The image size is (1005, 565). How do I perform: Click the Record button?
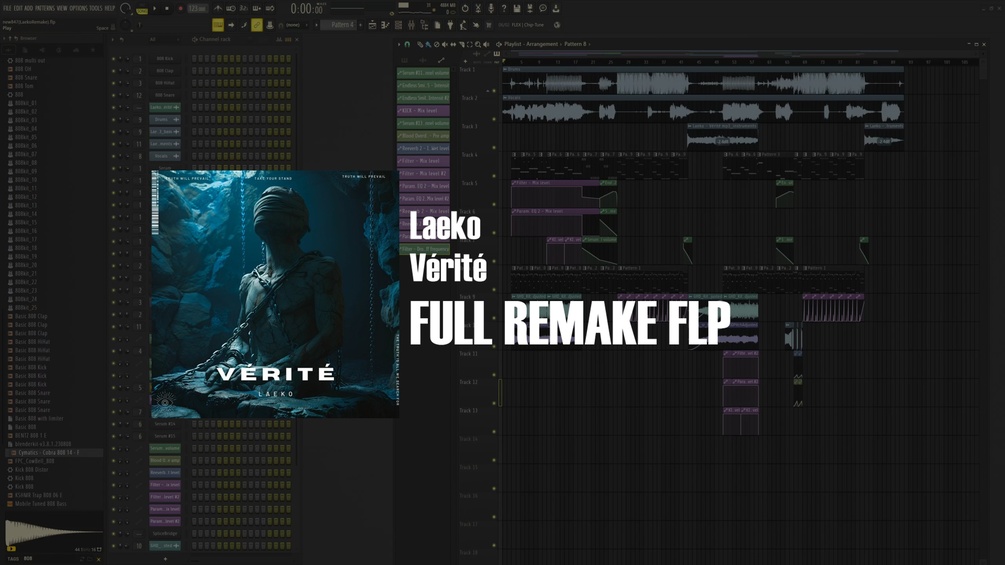[x=180, y=9]
